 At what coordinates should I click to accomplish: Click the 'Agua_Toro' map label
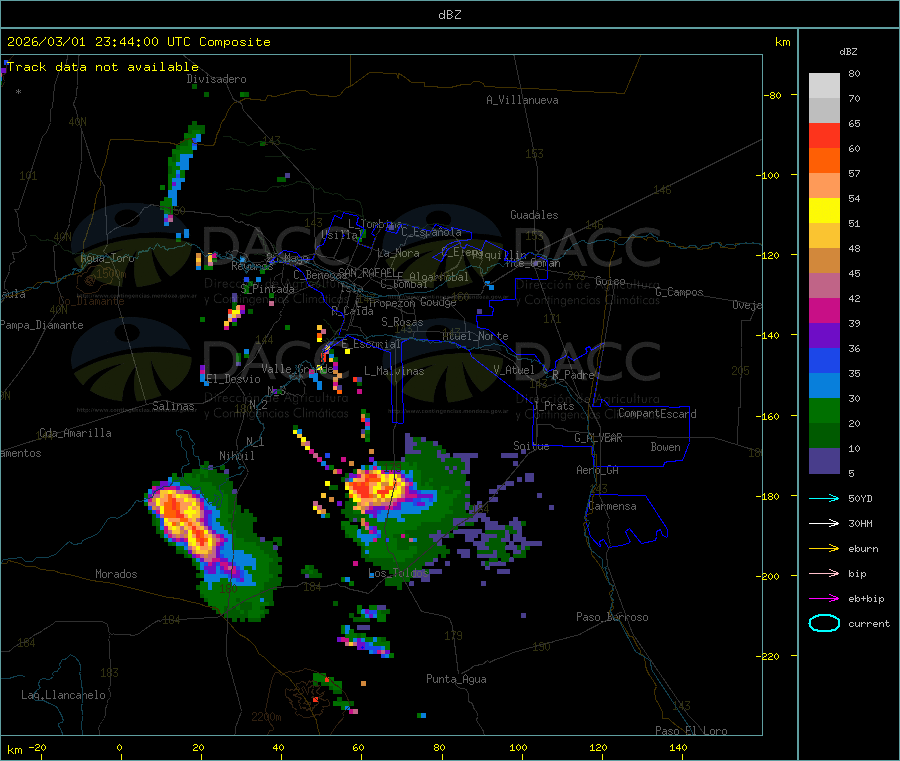pos(107,258)
